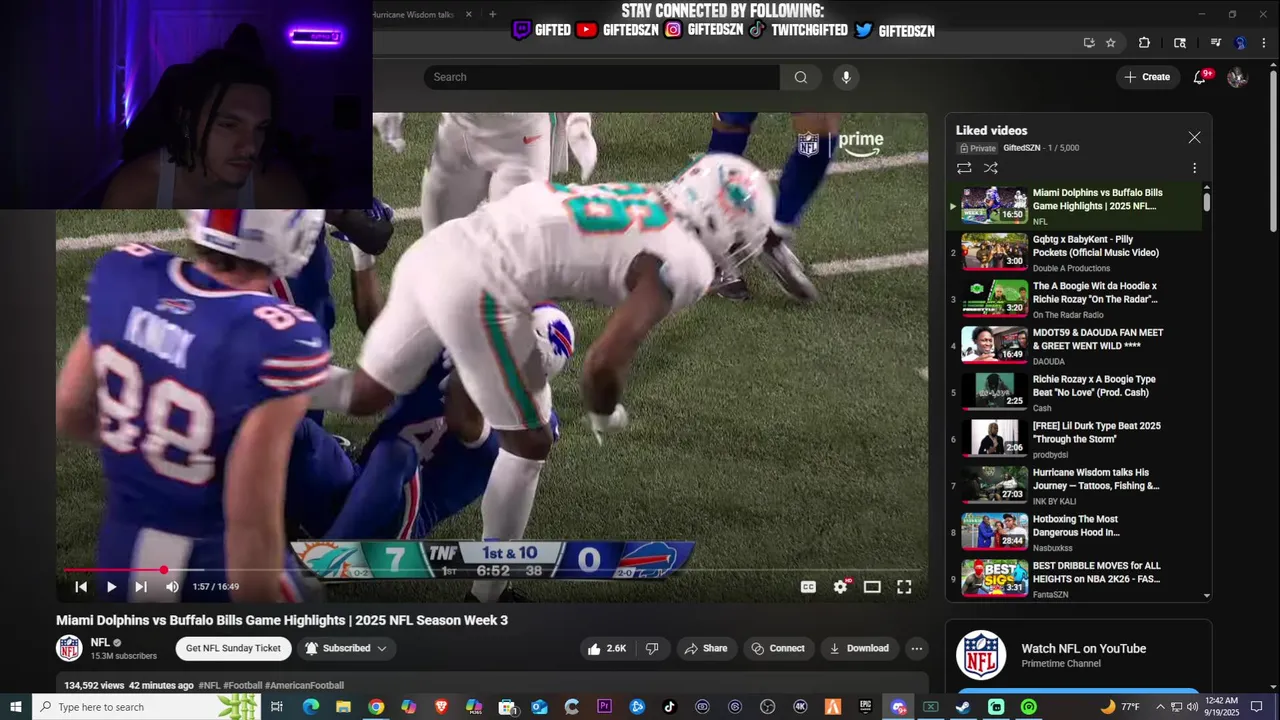
Task: Open the TikTok taskbar icon
Action: click(669, 707)
